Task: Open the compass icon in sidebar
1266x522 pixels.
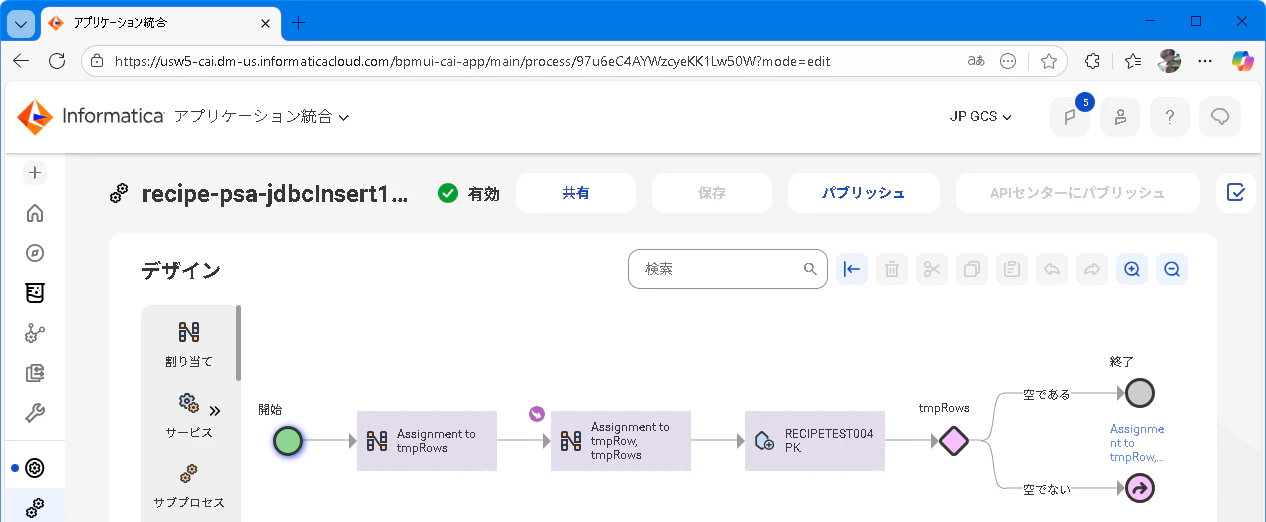Action: click(x=35, y=253)
